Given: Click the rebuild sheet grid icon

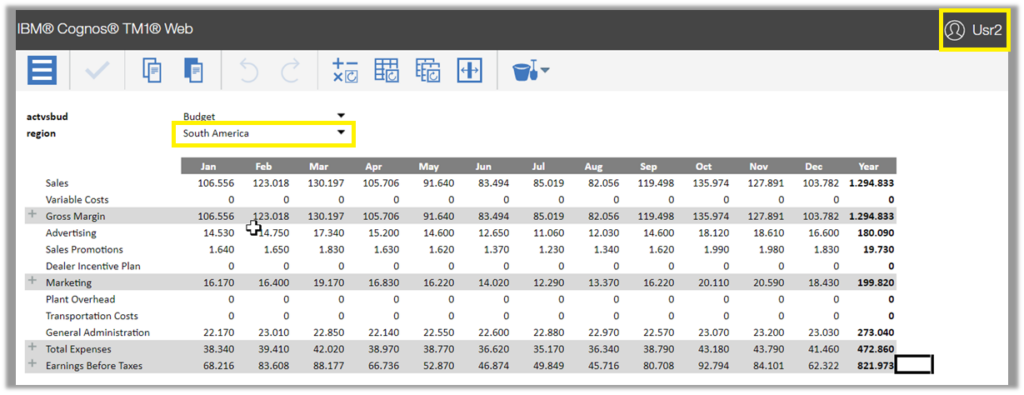Looking at the screenshot, I should tap(387, 71).
